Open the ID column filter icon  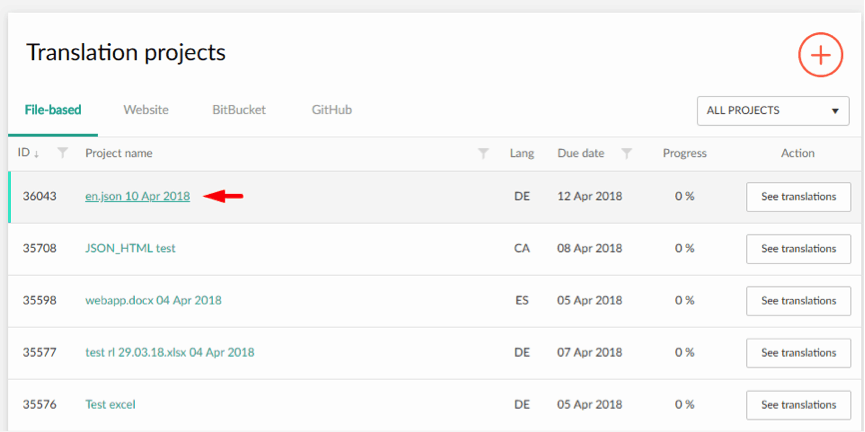click(x=63, y=153)
